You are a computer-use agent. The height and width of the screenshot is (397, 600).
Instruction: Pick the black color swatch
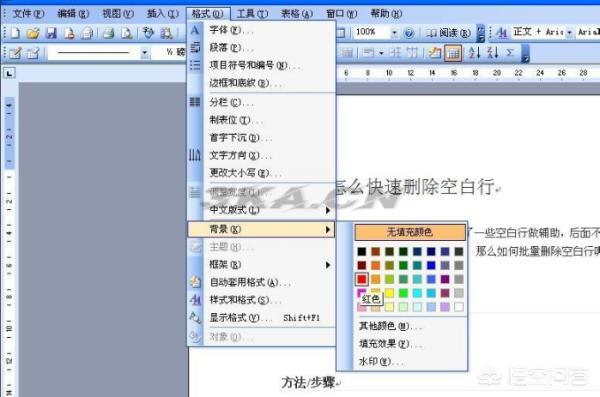[362, 252]
